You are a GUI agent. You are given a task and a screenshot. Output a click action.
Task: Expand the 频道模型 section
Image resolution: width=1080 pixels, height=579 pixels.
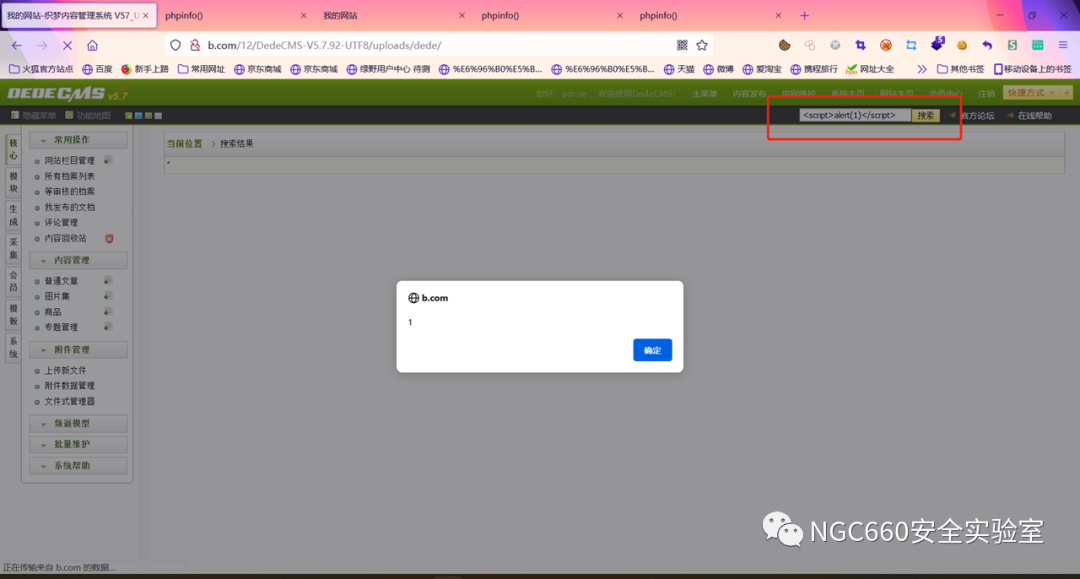click(78, 423)
